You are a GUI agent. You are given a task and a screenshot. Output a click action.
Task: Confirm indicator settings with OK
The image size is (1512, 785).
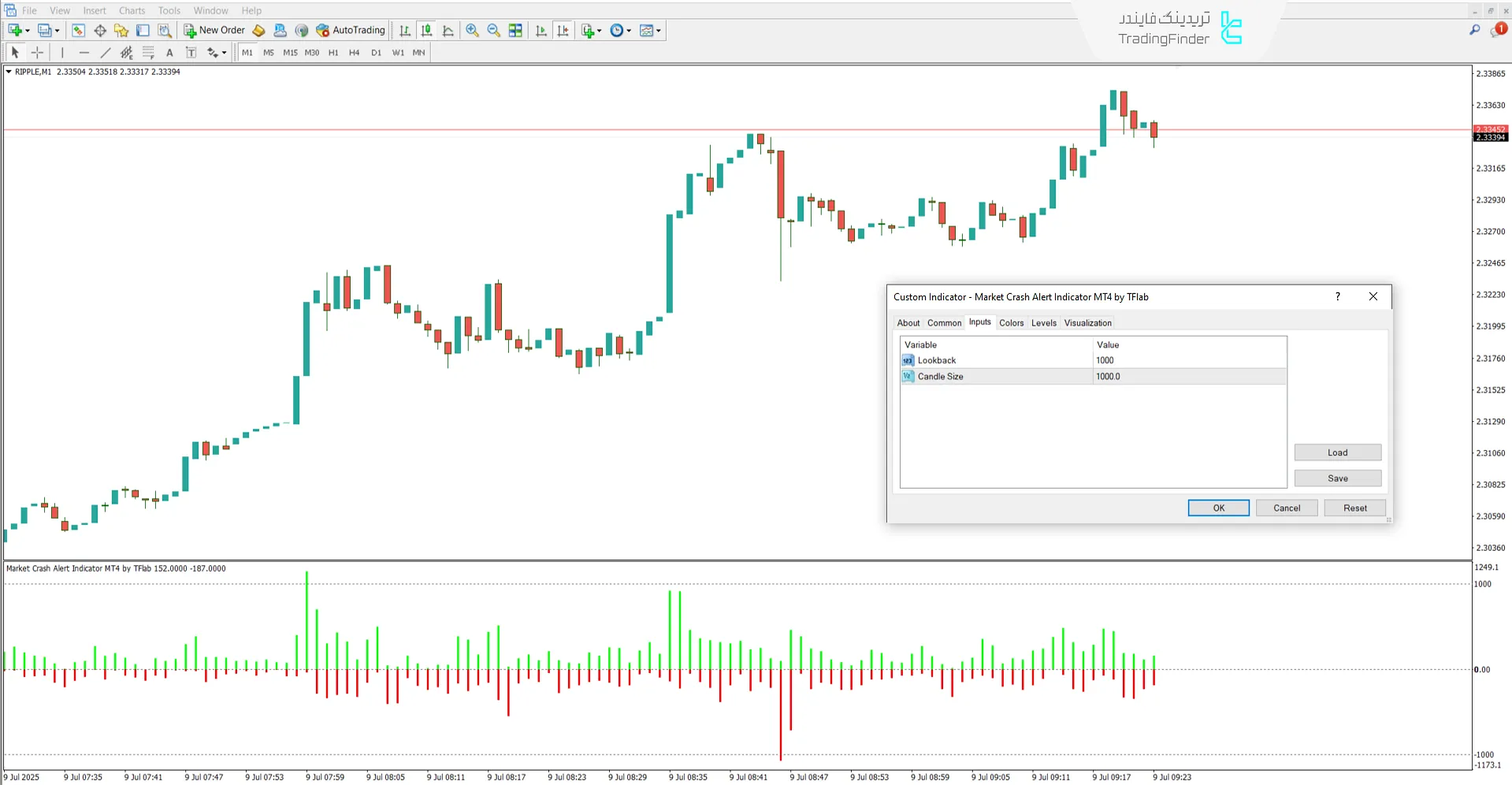[1218, 508]
